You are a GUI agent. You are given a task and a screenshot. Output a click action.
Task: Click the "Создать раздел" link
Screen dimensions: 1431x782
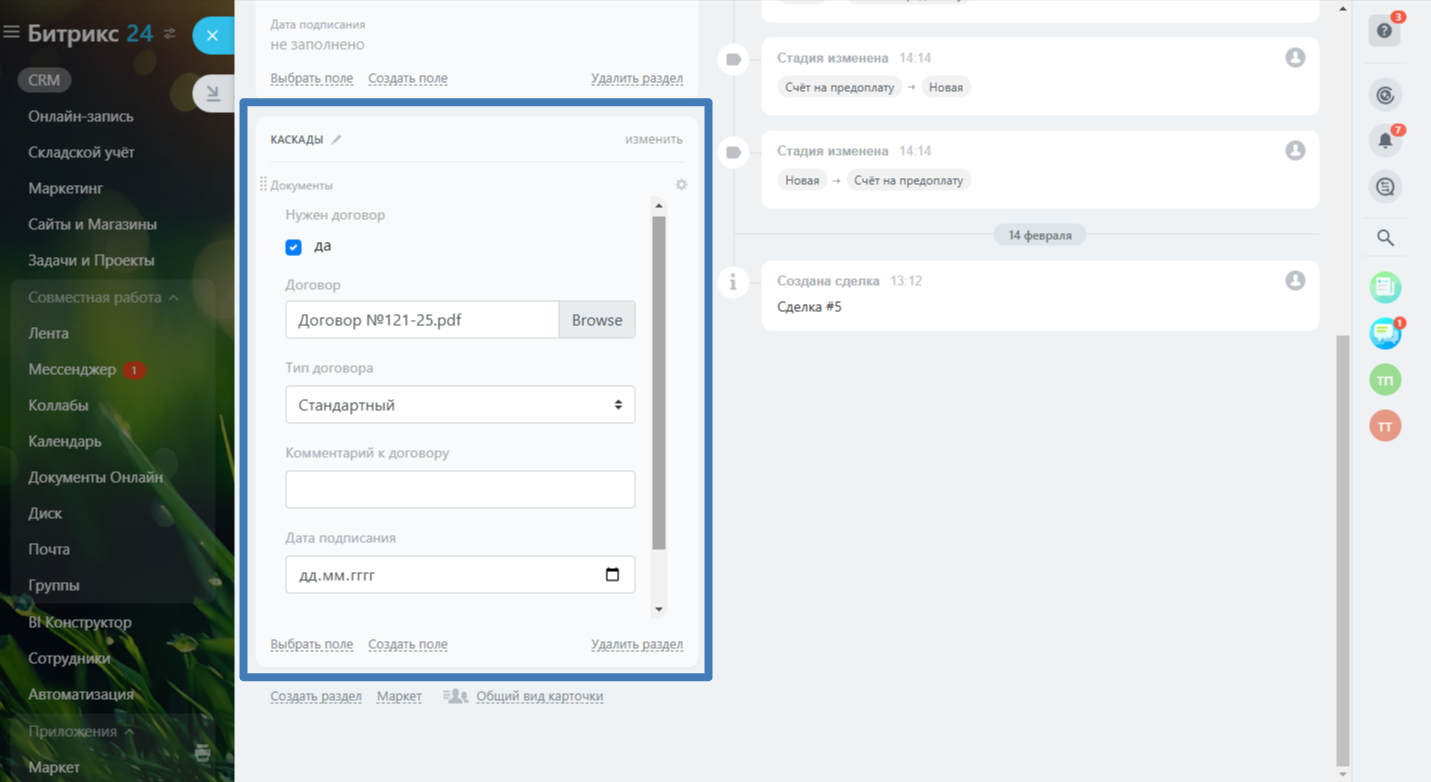(x=316, y=697)
